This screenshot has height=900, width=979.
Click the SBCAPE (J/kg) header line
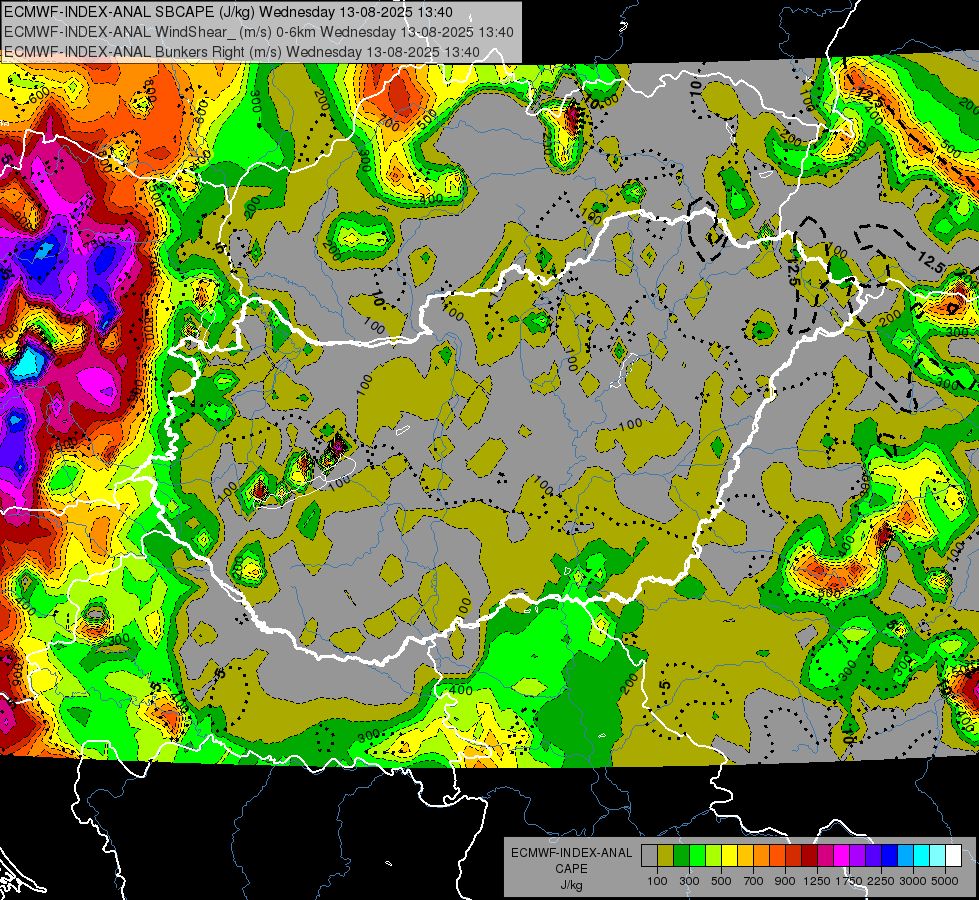(228, 12)
